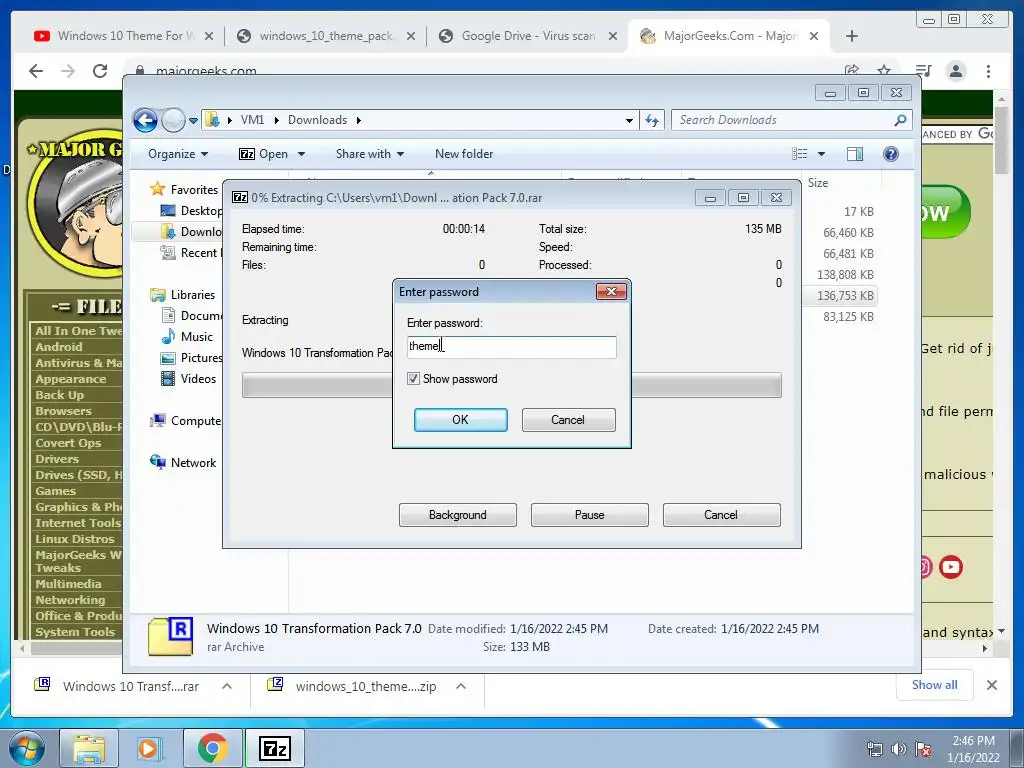Close the Enter password dialog

pyautogui.click(x=611, y=291)
